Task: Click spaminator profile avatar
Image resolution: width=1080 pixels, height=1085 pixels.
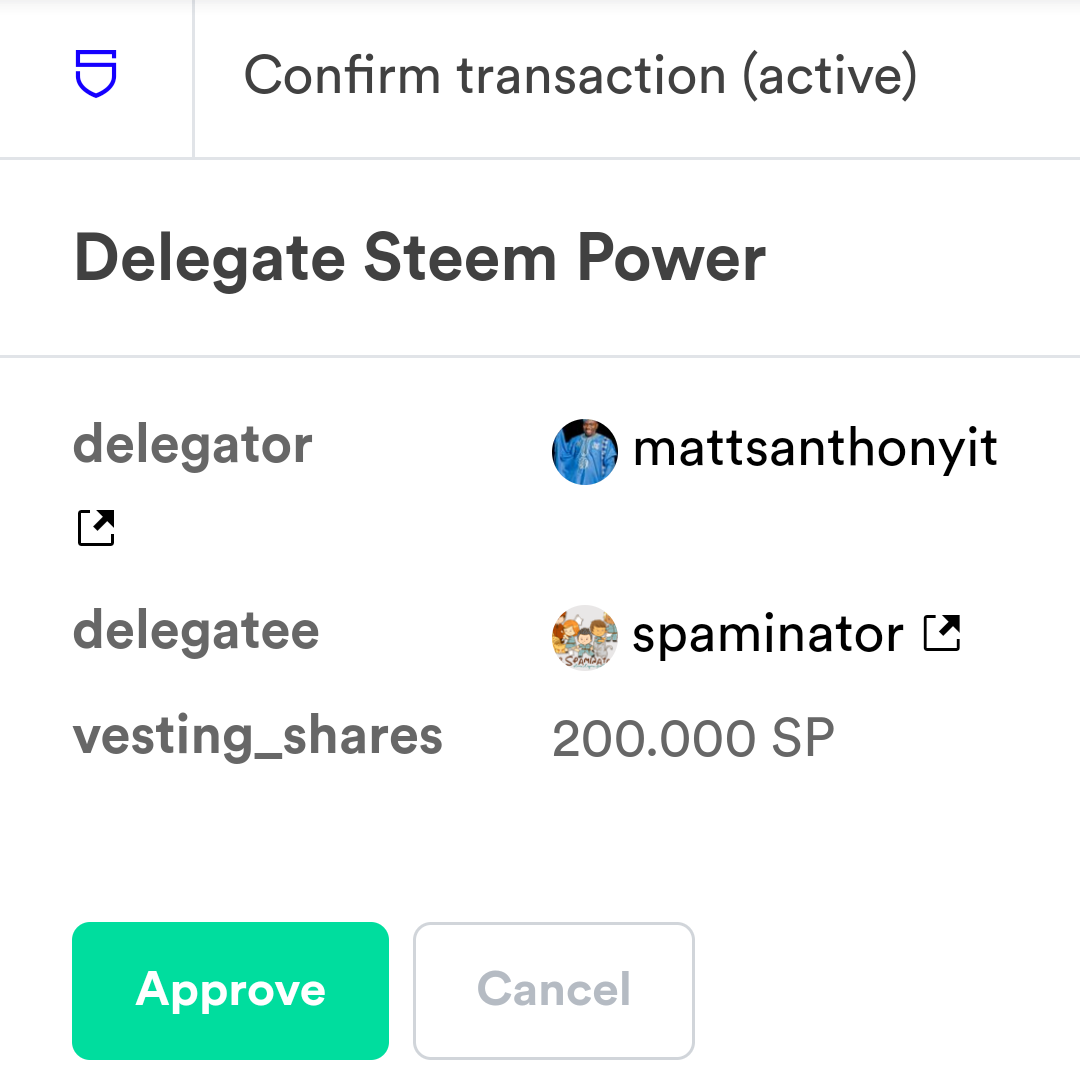Action: pos(585,637)
